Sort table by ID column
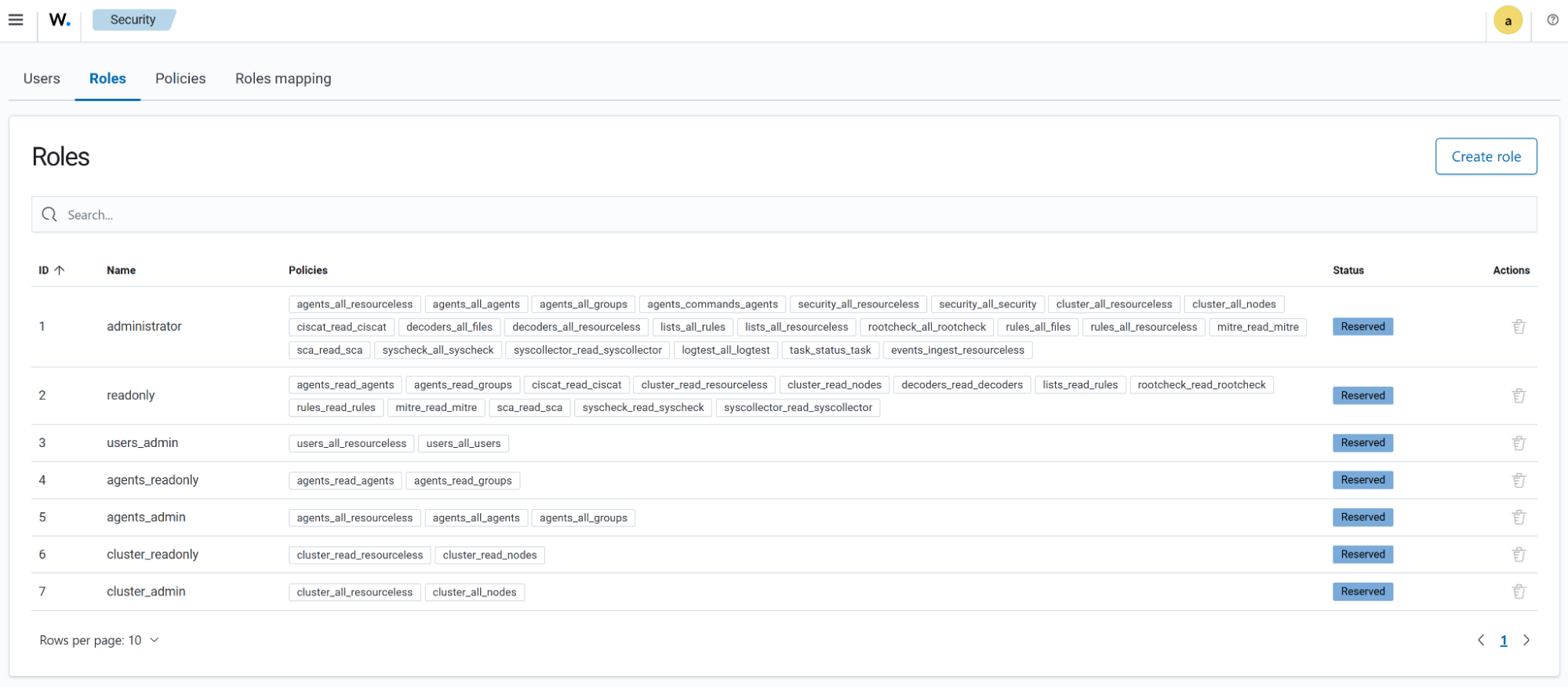Screen dimensions: 1568x687 pyautogui.click(x=52, y=271)
